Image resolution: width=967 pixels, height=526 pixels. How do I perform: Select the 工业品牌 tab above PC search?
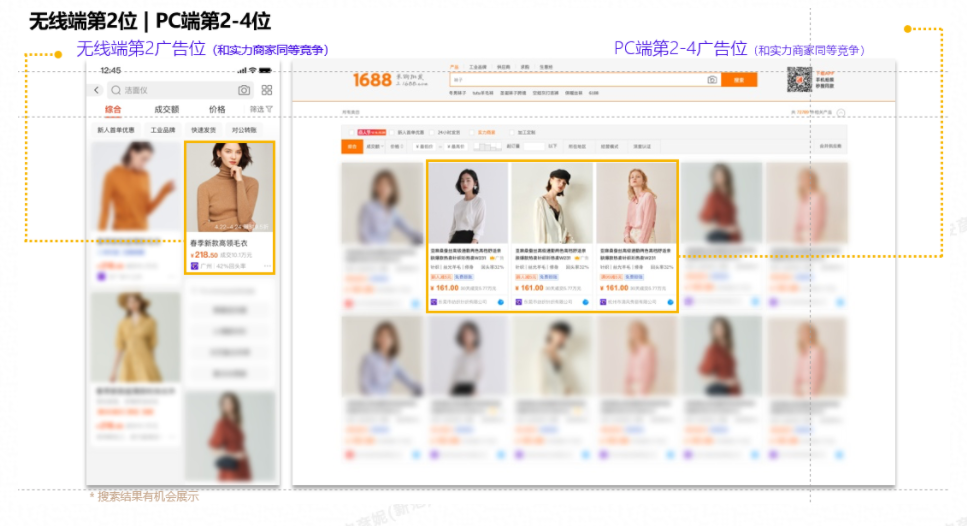(478, 67)
